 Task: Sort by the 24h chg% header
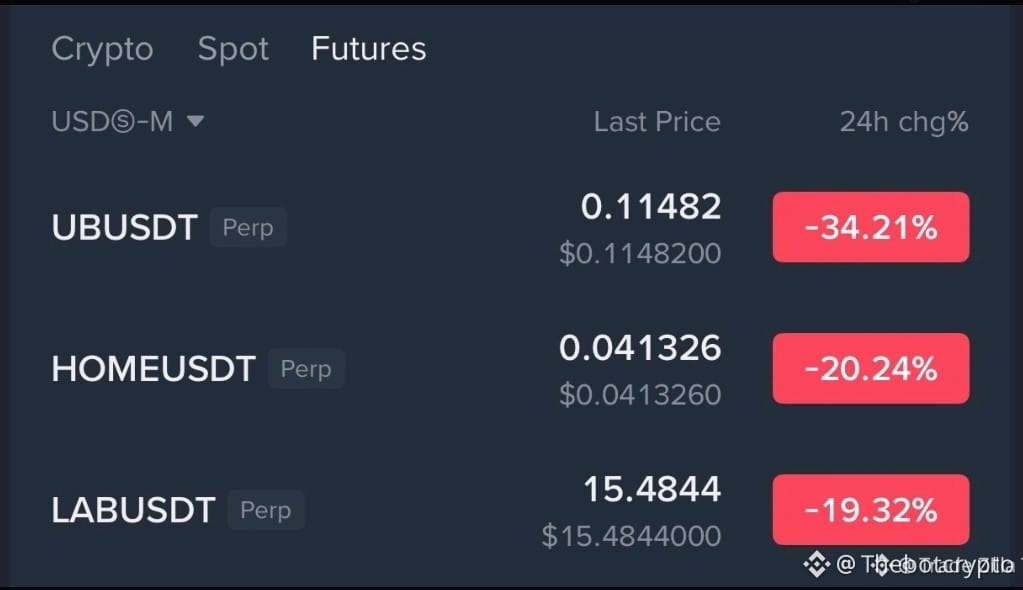[904, 123]
